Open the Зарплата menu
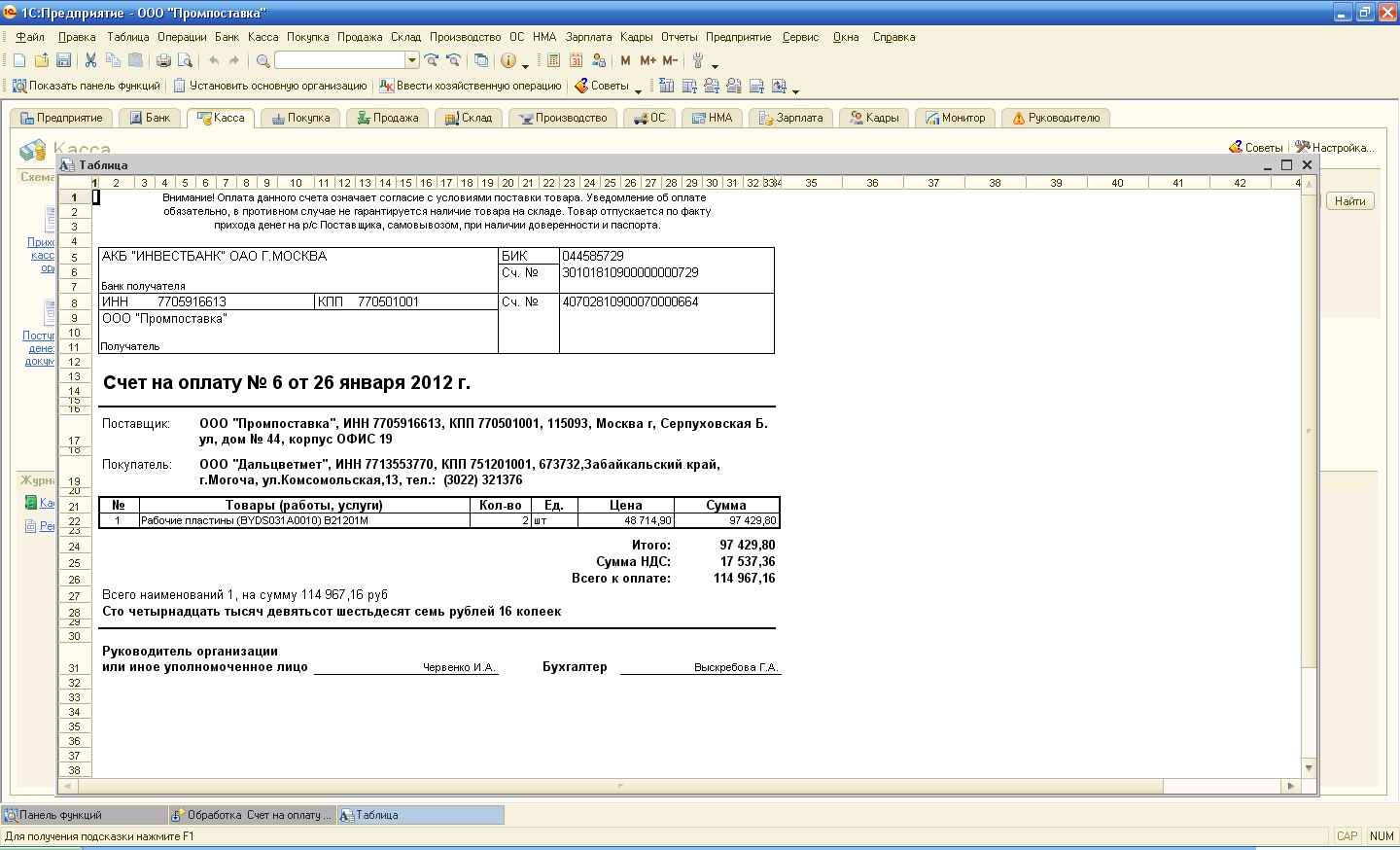The height and width of the screenshot is (850, 1400). (588, 37)
